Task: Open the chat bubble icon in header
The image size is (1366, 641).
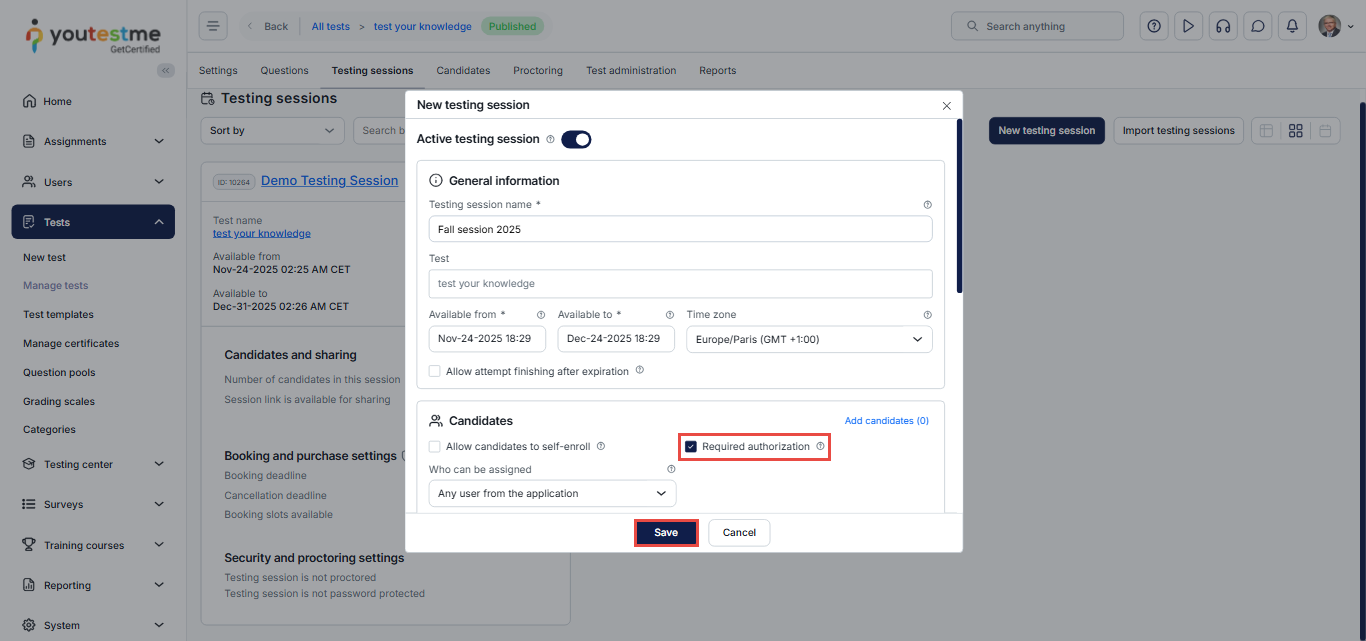Action: coord(1258,26)
